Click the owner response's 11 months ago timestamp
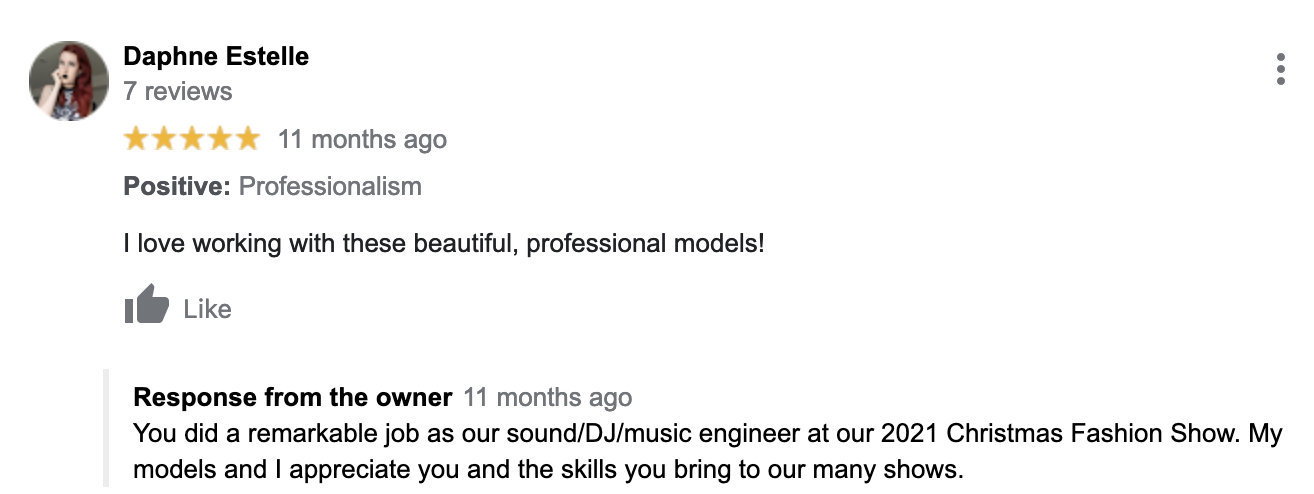1314x494 pixels. (x=548, y=397)
